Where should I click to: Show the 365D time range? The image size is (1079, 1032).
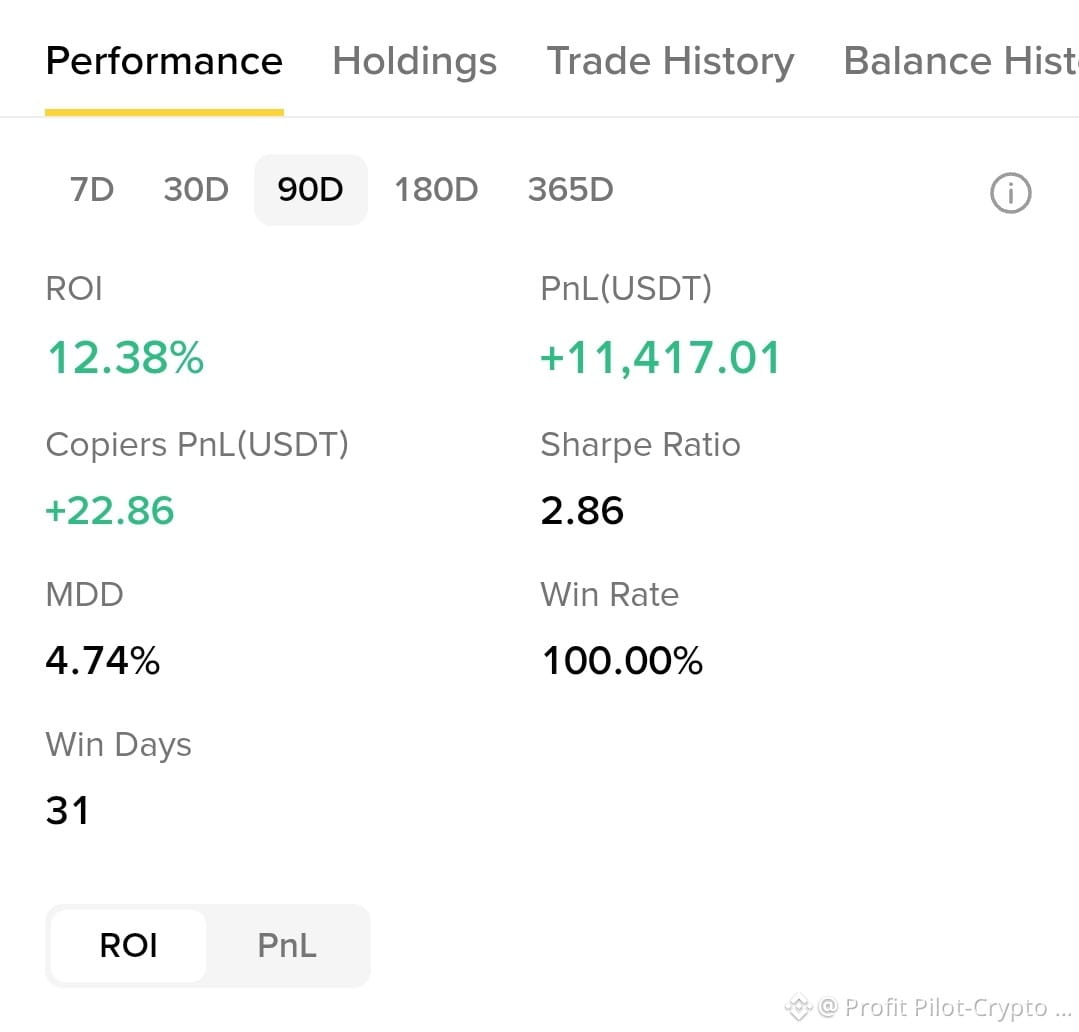(x=570, y=190)
